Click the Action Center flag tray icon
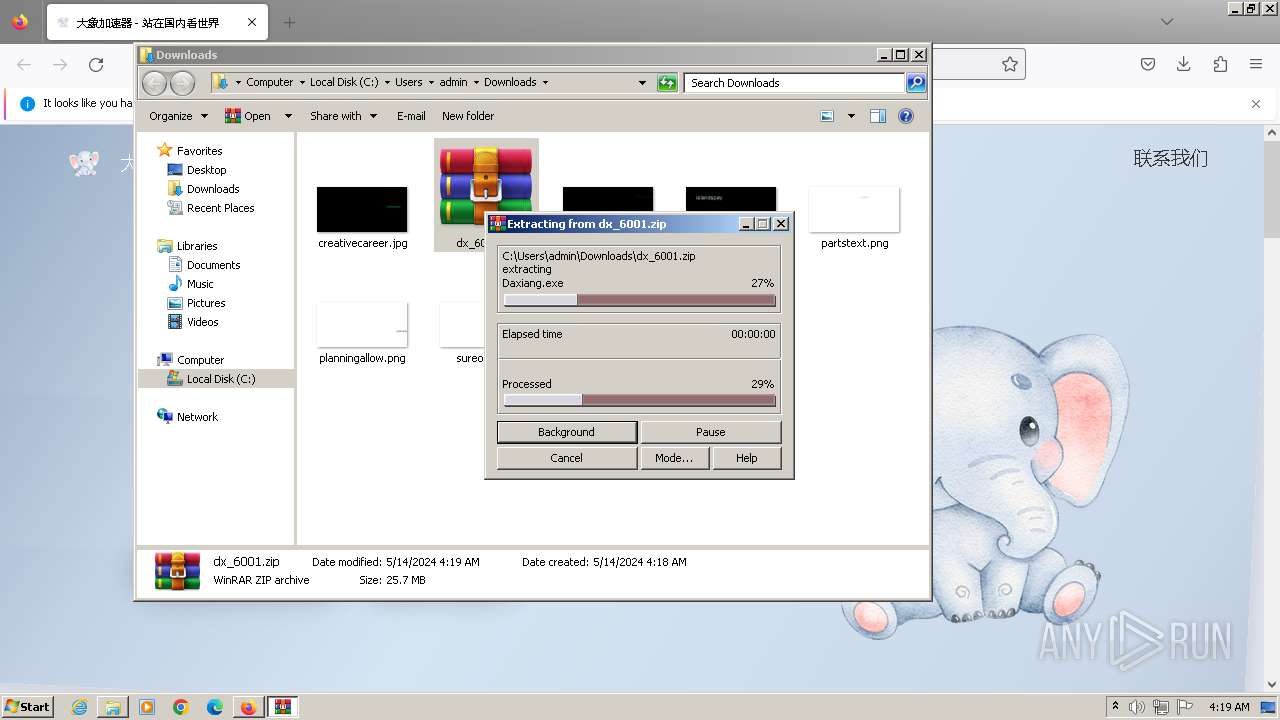 coord(1185,707)
